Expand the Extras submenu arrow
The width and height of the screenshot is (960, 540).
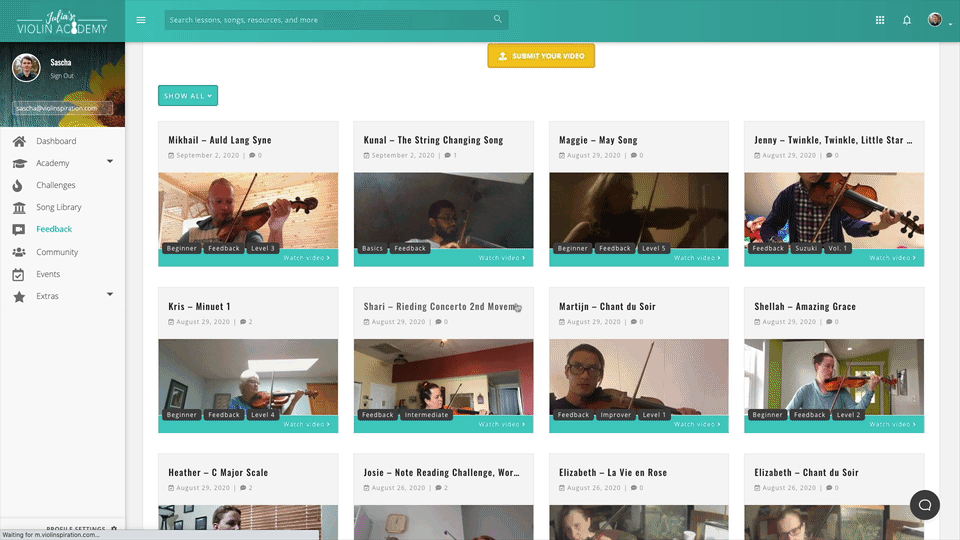pyautogui.click(x=110, y=294)
